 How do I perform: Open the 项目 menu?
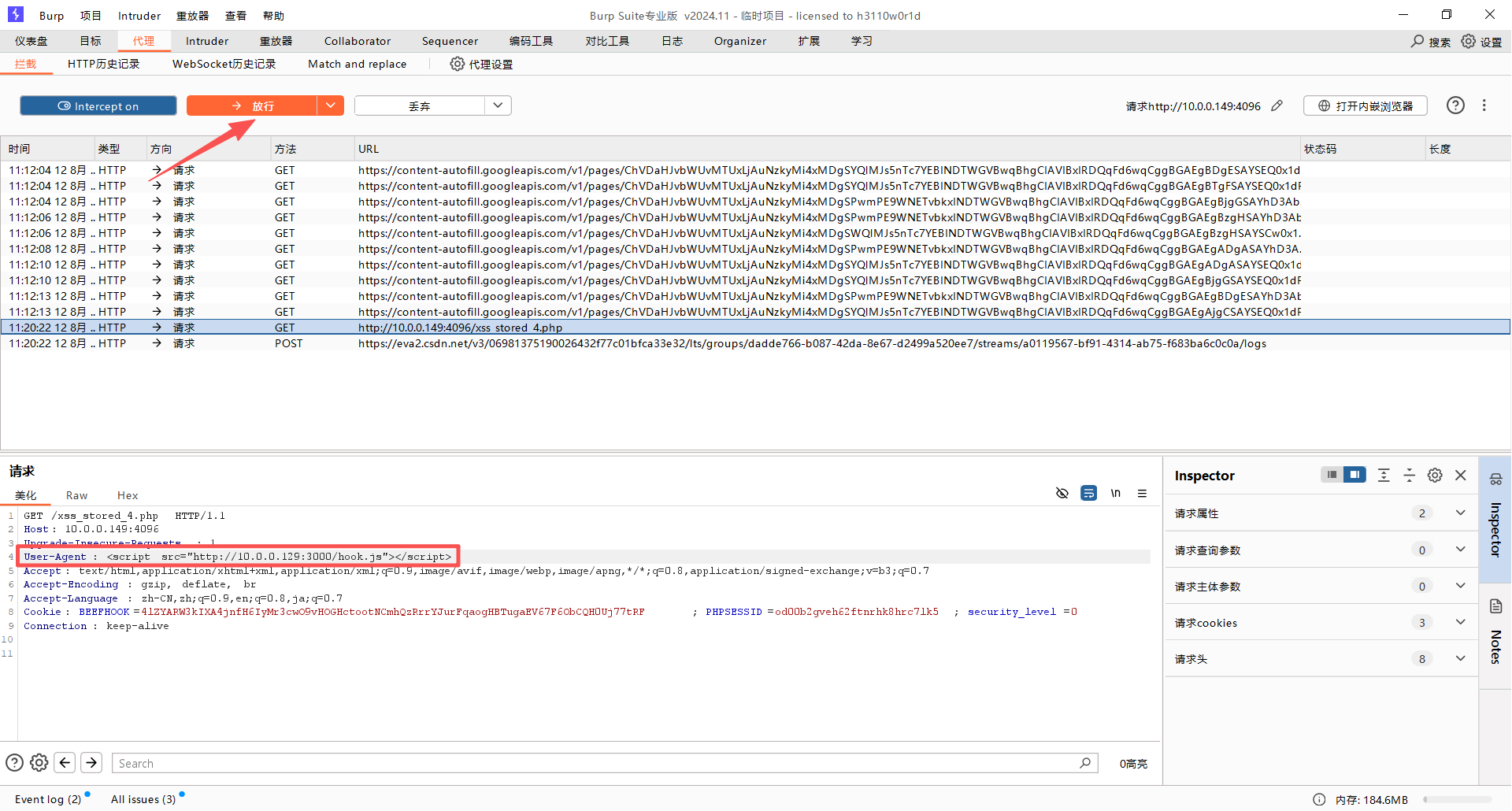91,16
